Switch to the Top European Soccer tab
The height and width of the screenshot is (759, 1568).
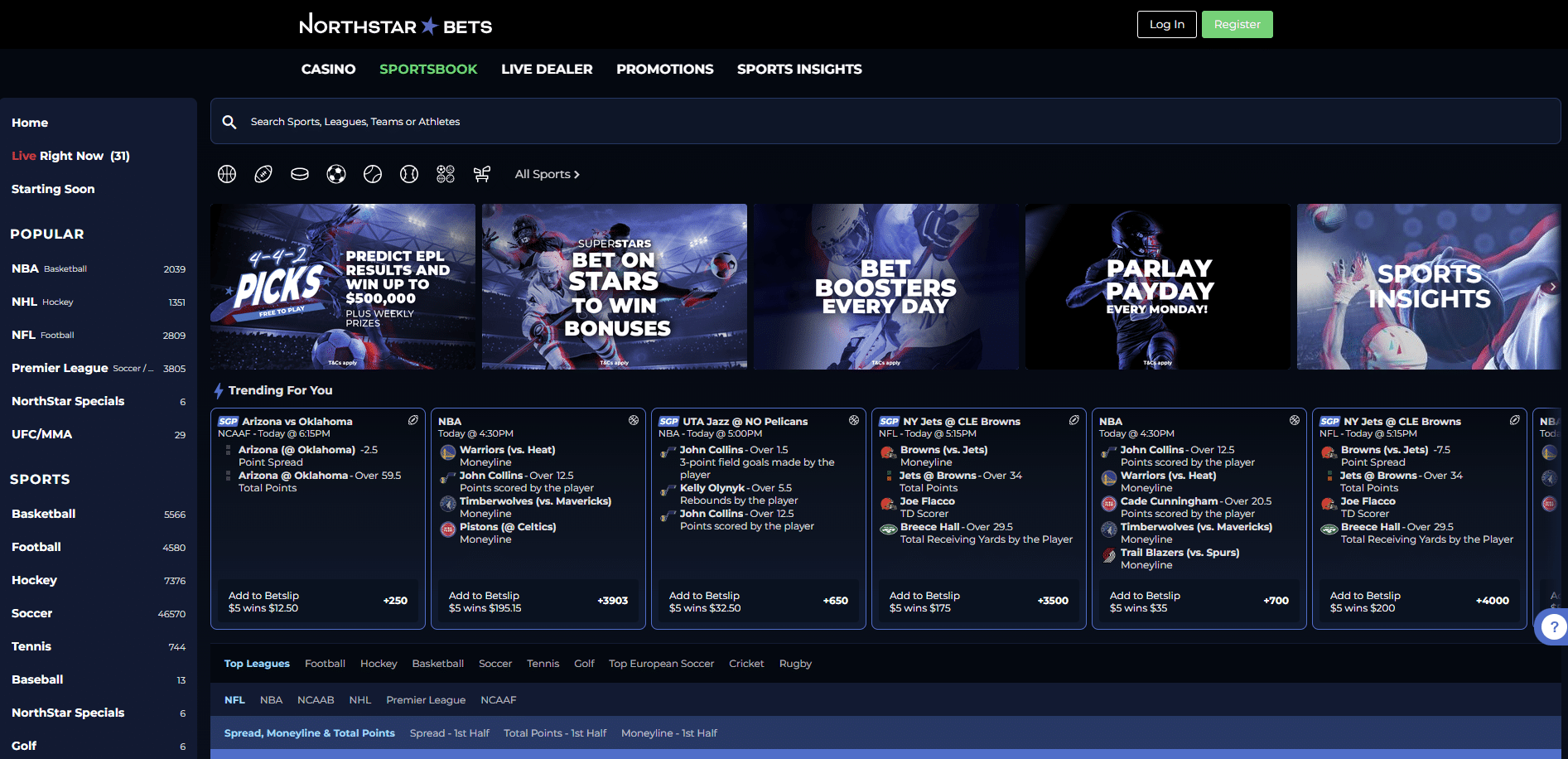[x=661, y=664]
